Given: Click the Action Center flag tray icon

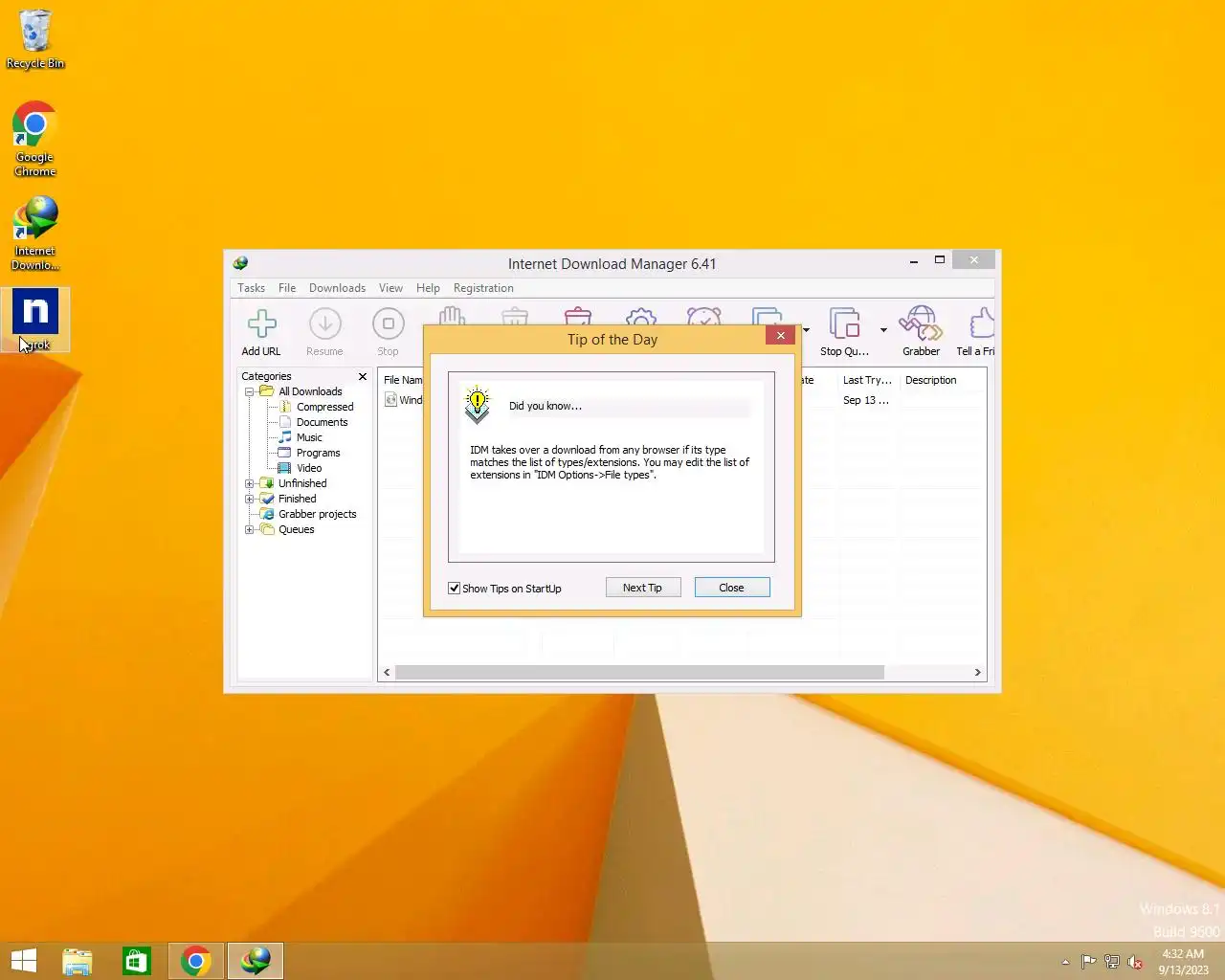Looking at the screenshot, I should tap(1088, 962).
